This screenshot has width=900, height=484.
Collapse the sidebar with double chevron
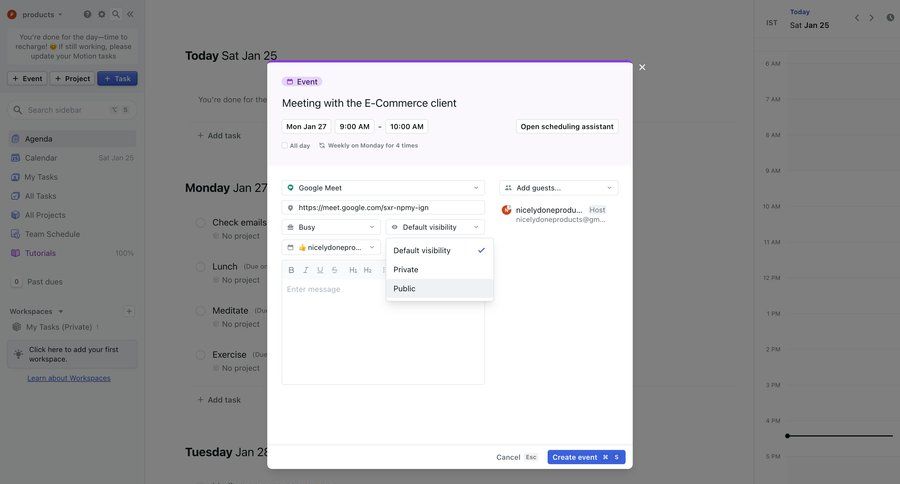130,14
